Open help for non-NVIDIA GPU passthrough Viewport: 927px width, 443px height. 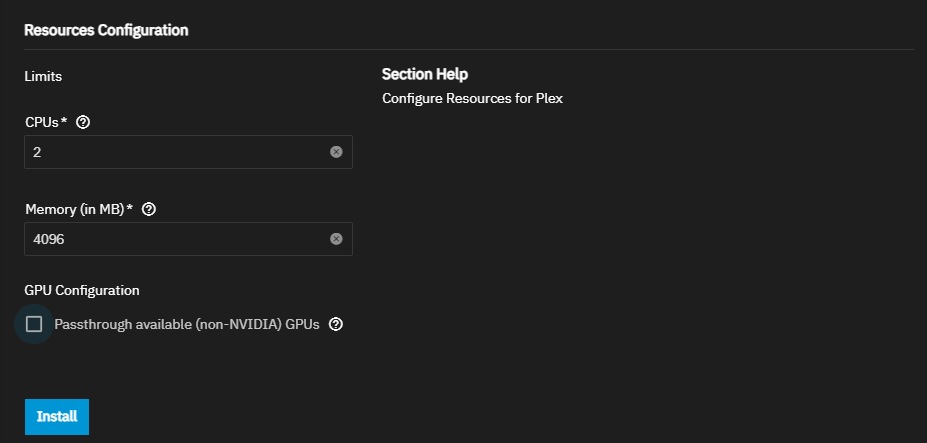336,324
